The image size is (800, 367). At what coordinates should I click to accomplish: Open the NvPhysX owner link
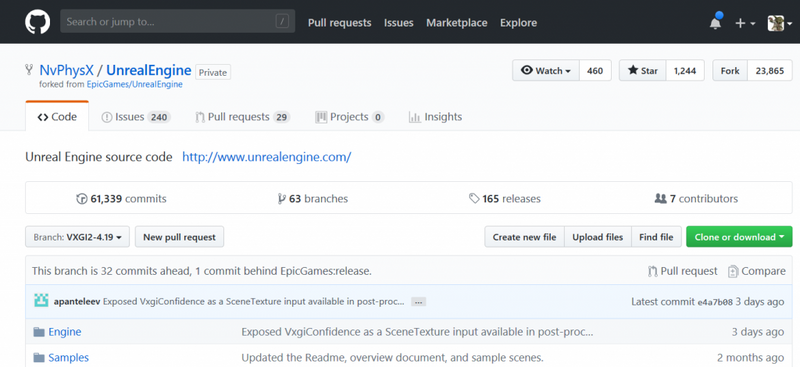tap(66, 70)
